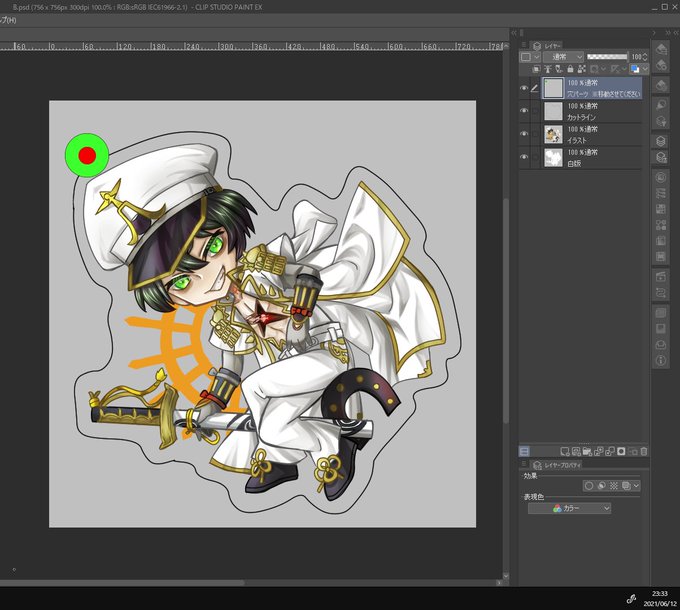The width and height of the screenshot is (680, 610).
Task: Open the 通常 blending mode dropdown
Action: 563,57
